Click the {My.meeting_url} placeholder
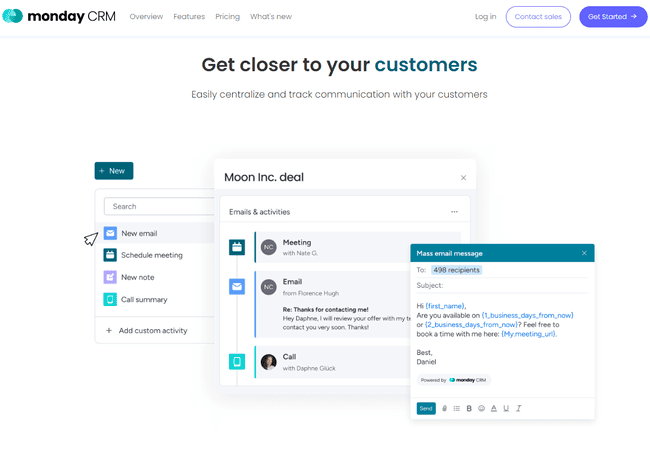This screenshot has width=650, height=457. coord(529,334)
